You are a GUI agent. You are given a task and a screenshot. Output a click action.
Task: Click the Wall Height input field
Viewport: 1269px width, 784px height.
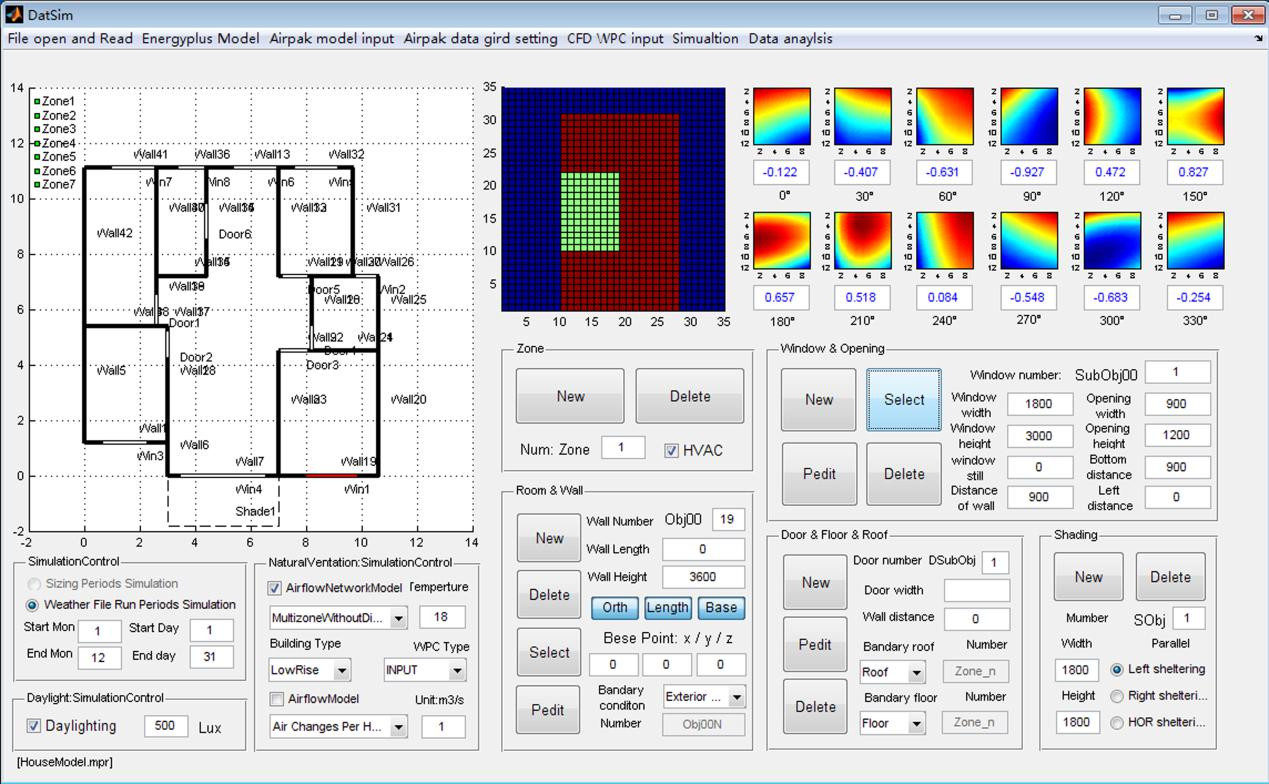click(x=703, y=577)
